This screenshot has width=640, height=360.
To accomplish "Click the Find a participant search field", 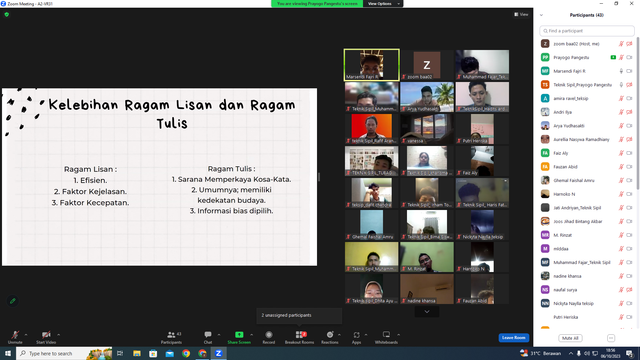I will point(587,31).
